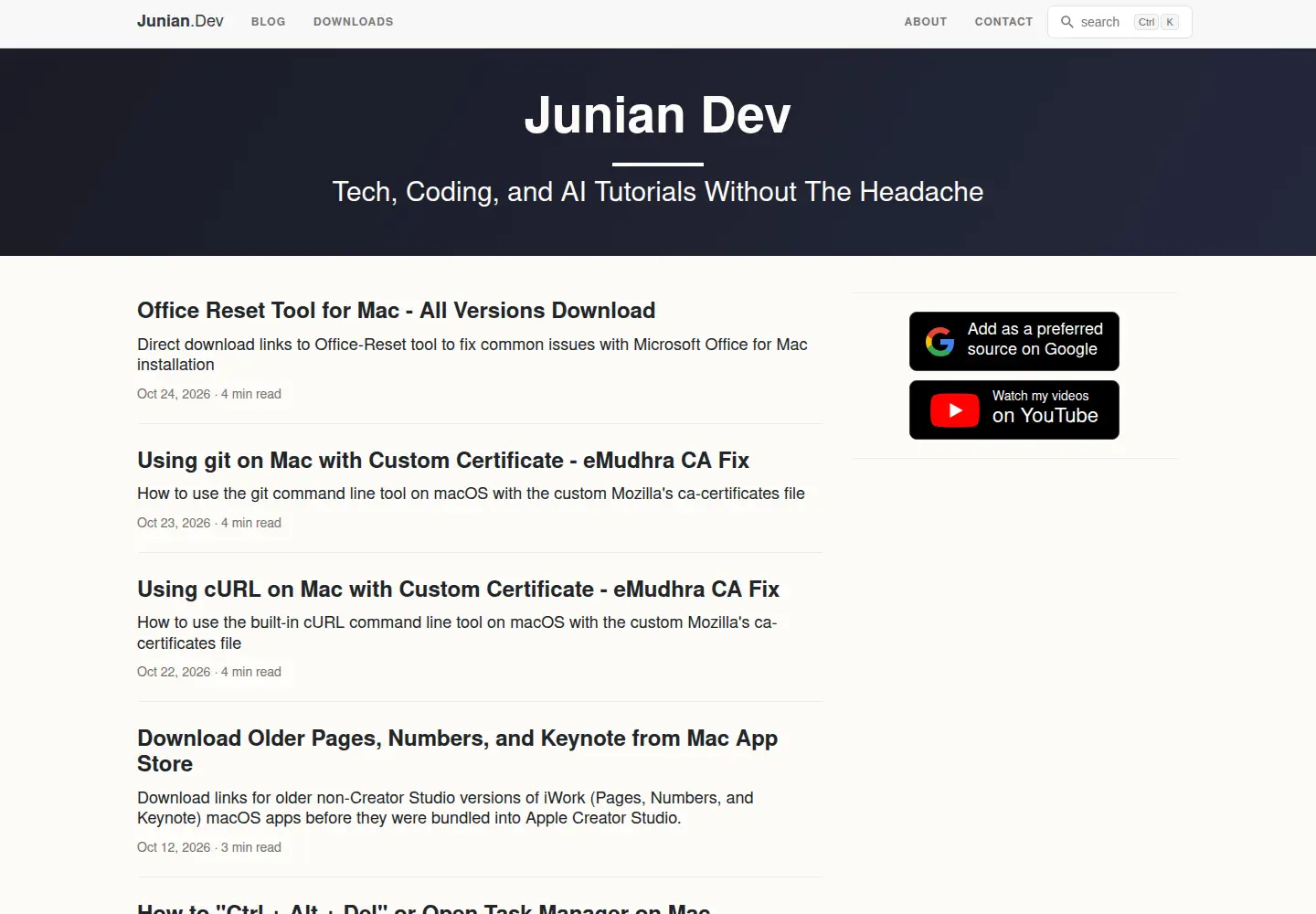Focus the search field

(x=1120, y=22)
